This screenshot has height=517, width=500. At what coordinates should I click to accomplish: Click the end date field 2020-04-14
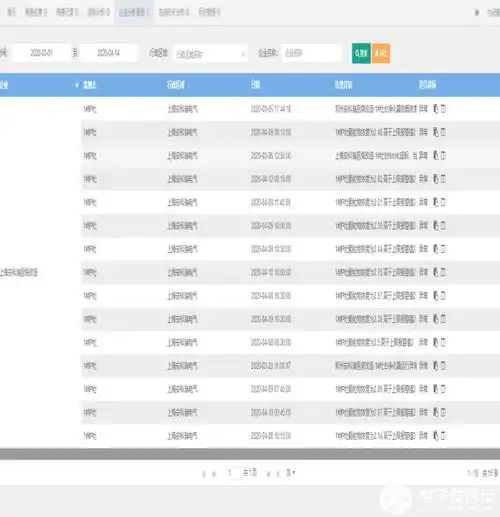pyautogui.click(x=108, y=53)
